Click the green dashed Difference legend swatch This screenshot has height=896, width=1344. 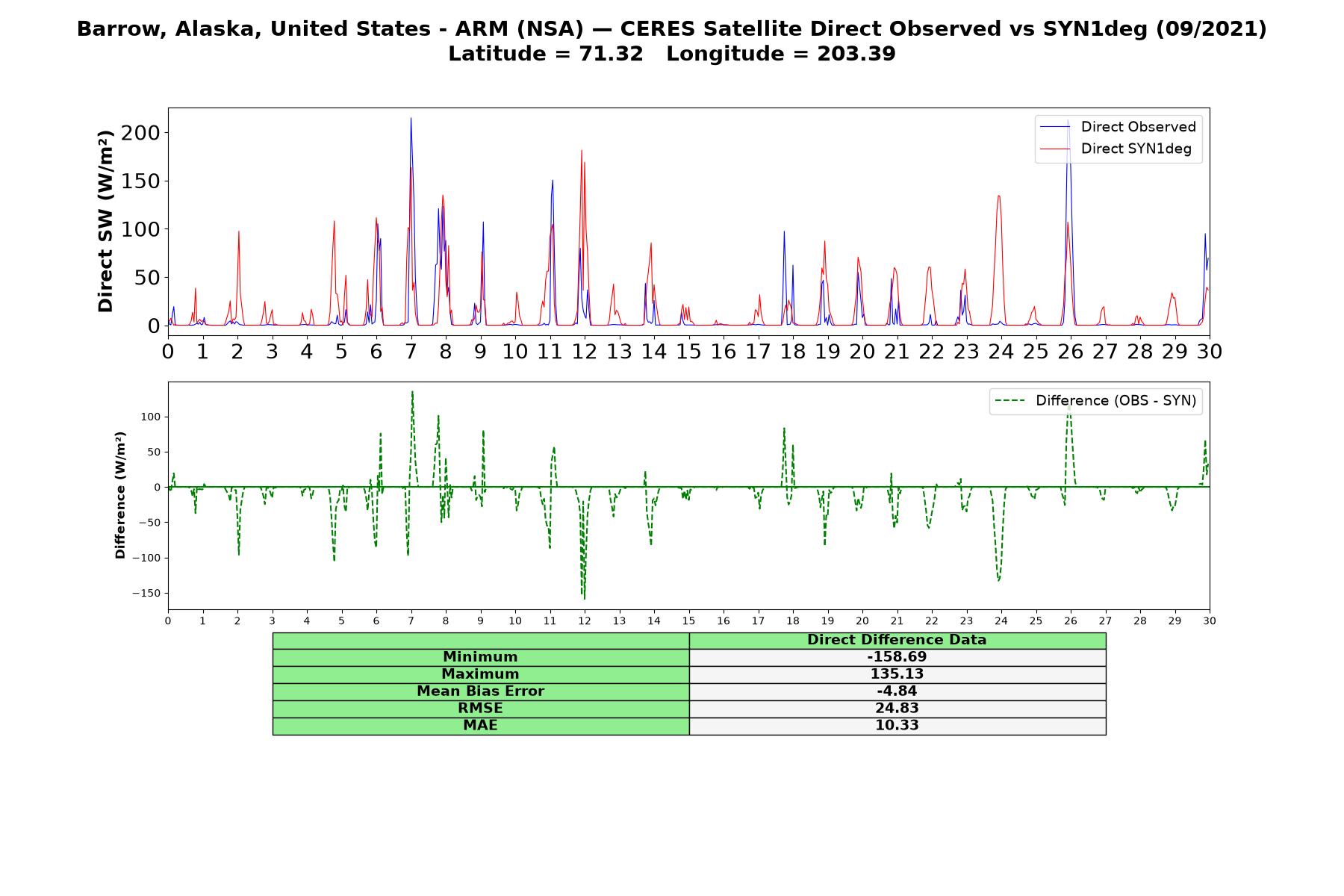tap(1010, 401)
